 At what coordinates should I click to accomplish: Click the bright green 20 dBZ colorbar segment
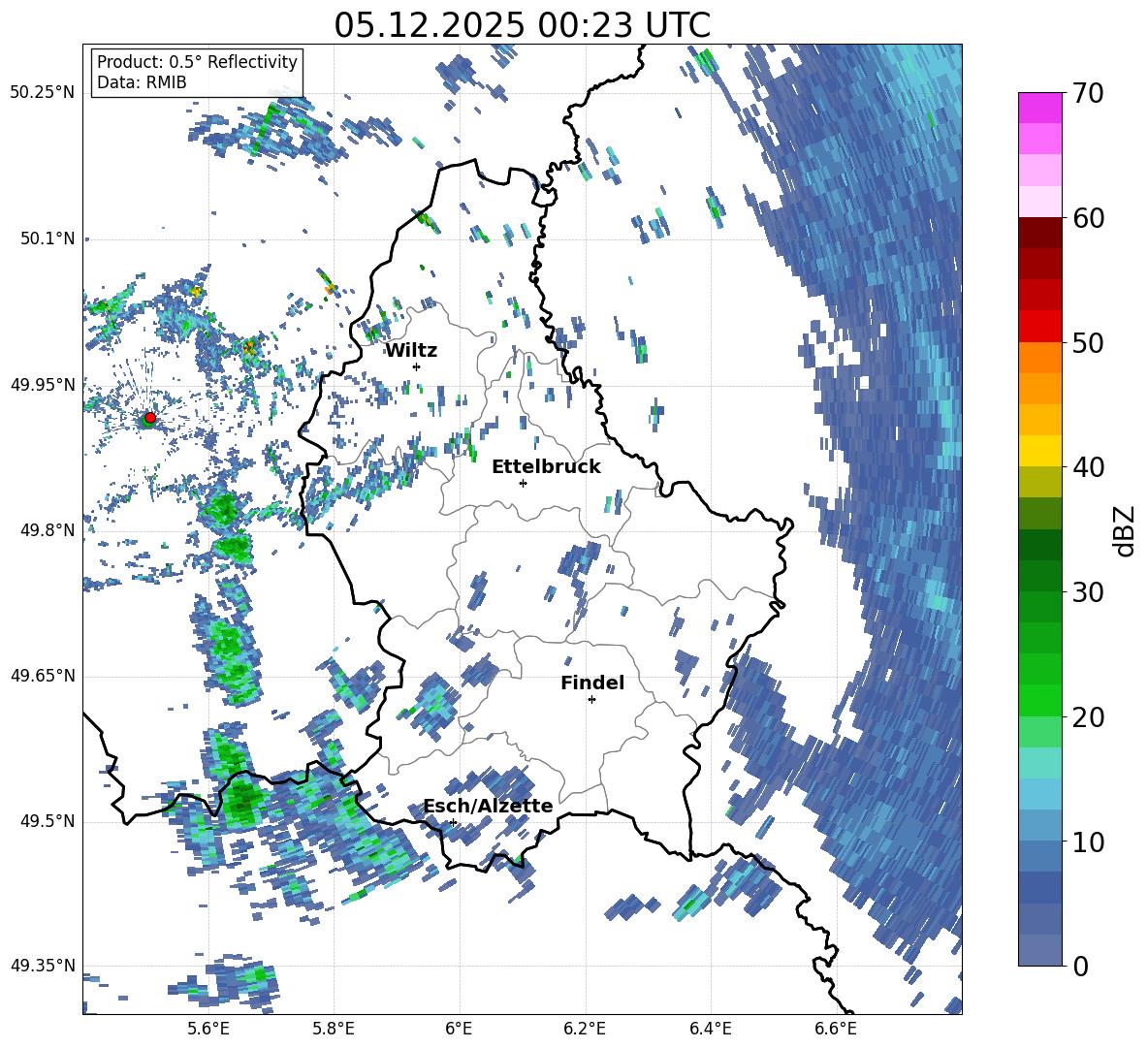(x=1039, y=700)
